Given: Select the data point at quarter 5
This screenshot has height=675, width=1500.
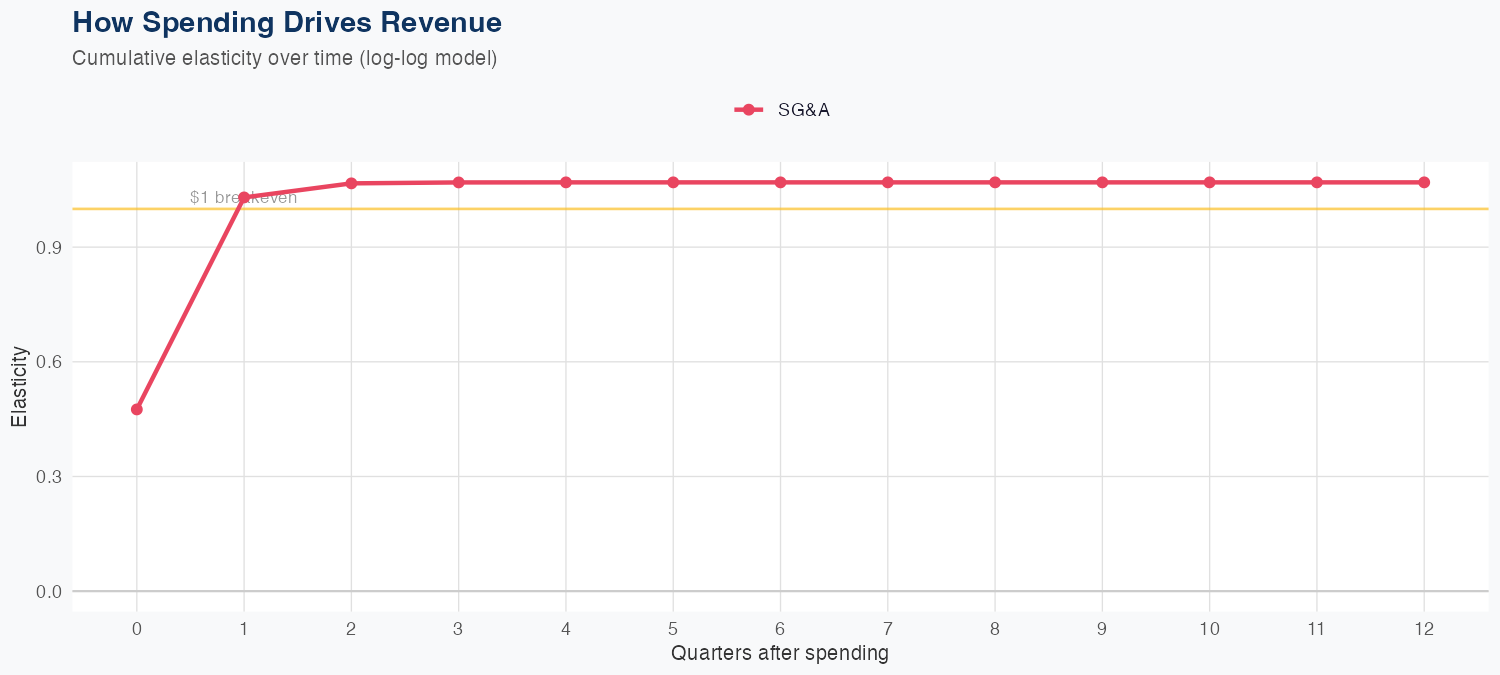Looking at the screenshot, I should (673, 182).
